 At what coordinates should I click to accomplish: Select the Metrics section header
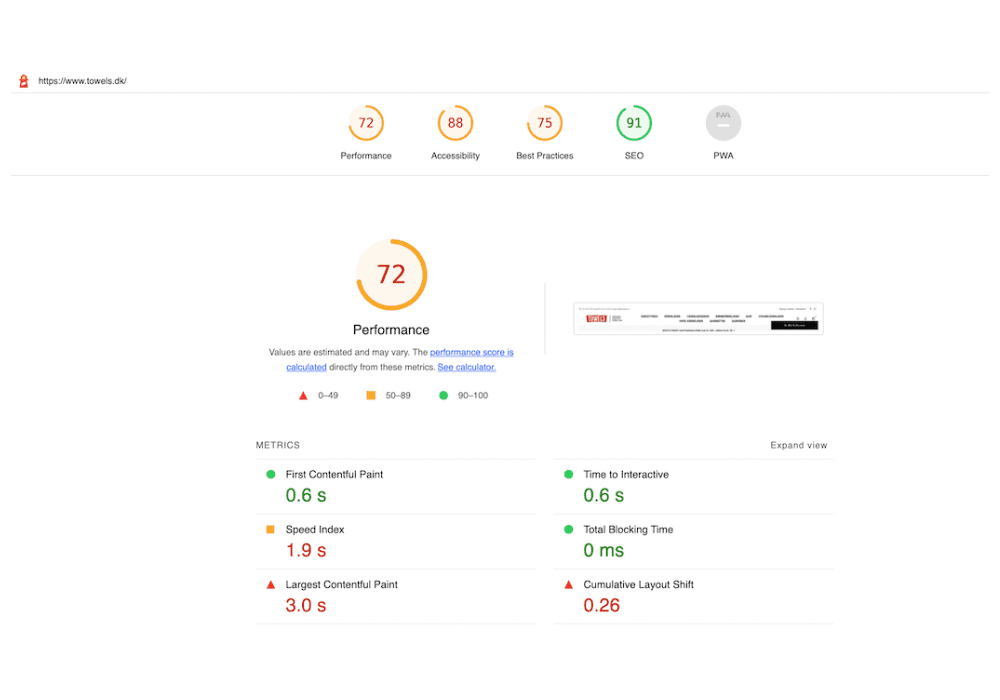277,445
